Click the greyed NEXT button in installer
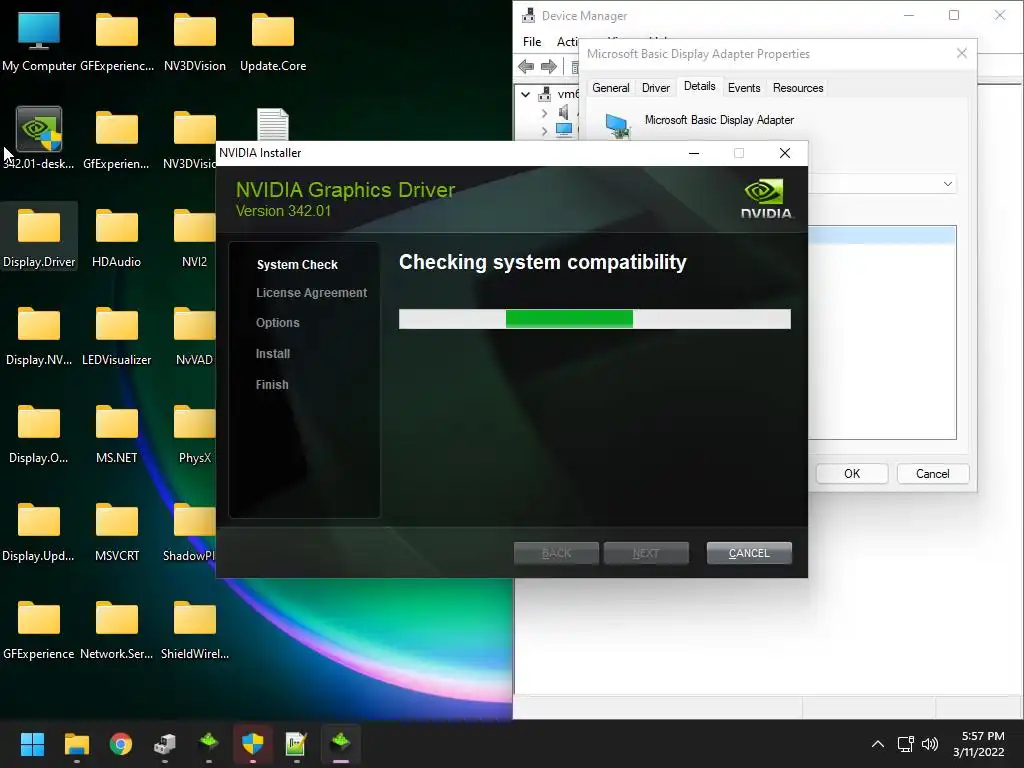1024x768 pixels. coord(646,553)
